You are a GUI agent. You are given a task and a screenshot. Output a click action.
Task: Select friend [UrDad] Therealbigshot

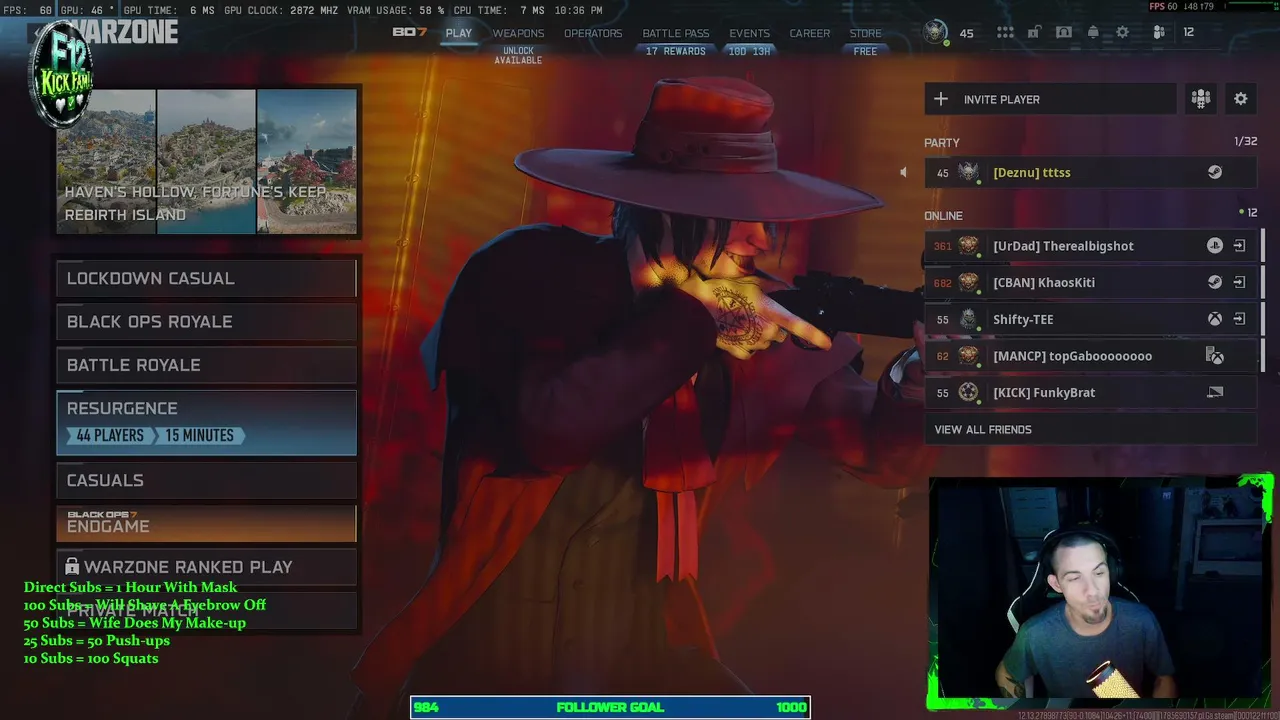pyautogui.click(x=1090, y=246)
